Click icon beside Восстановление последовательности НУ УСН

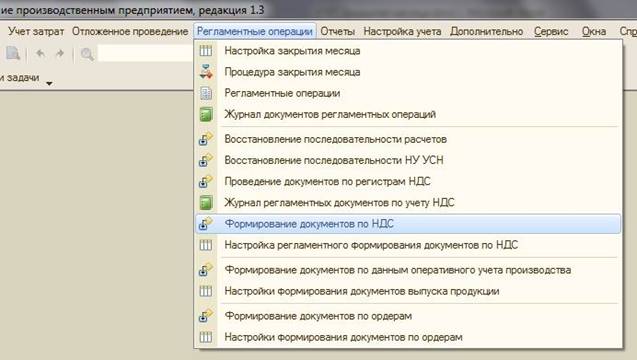click(206, 160)
